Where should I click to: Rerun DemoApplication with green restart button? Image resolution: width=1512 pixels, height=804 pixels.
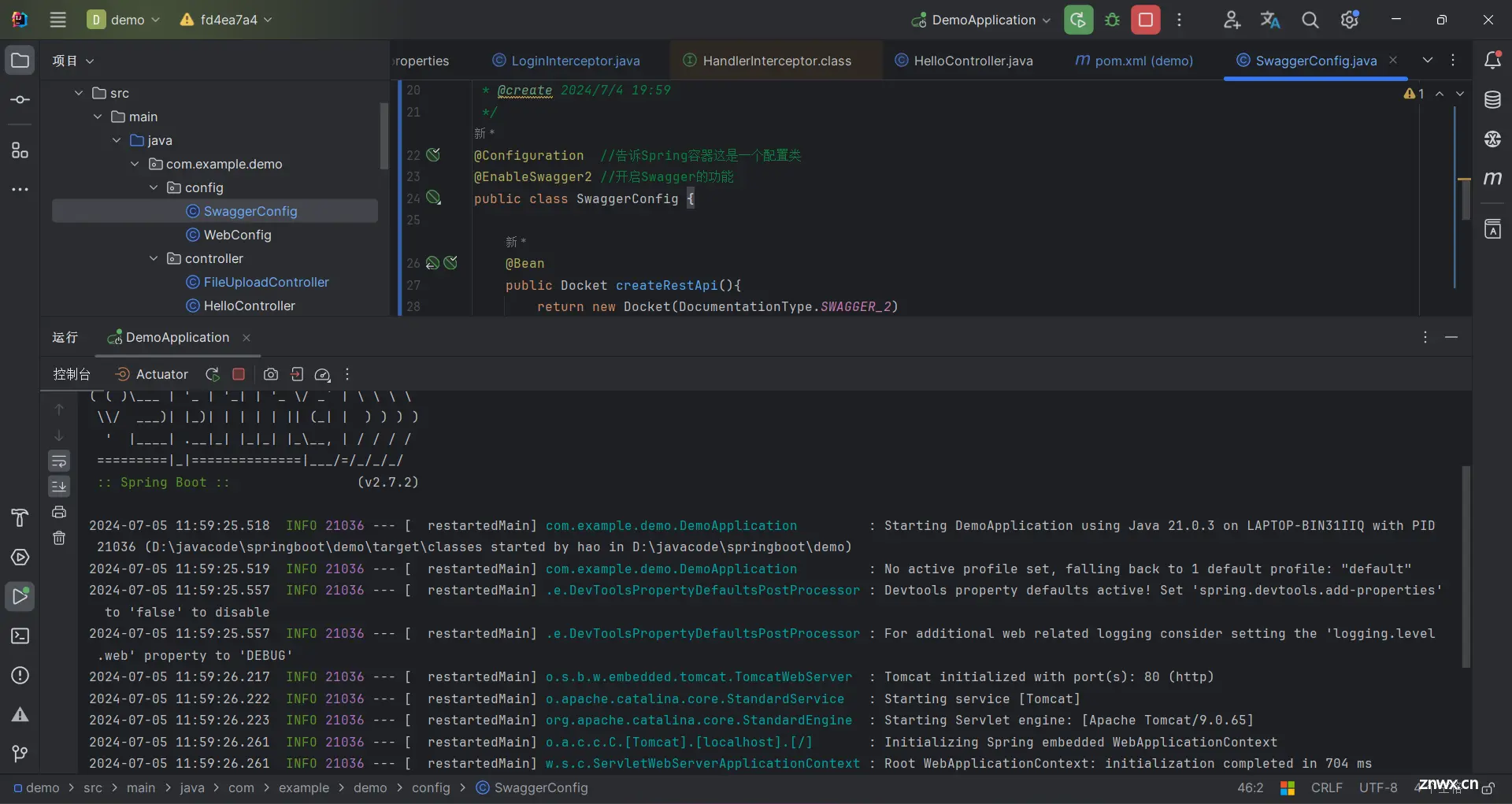(x=1078, y=20)
